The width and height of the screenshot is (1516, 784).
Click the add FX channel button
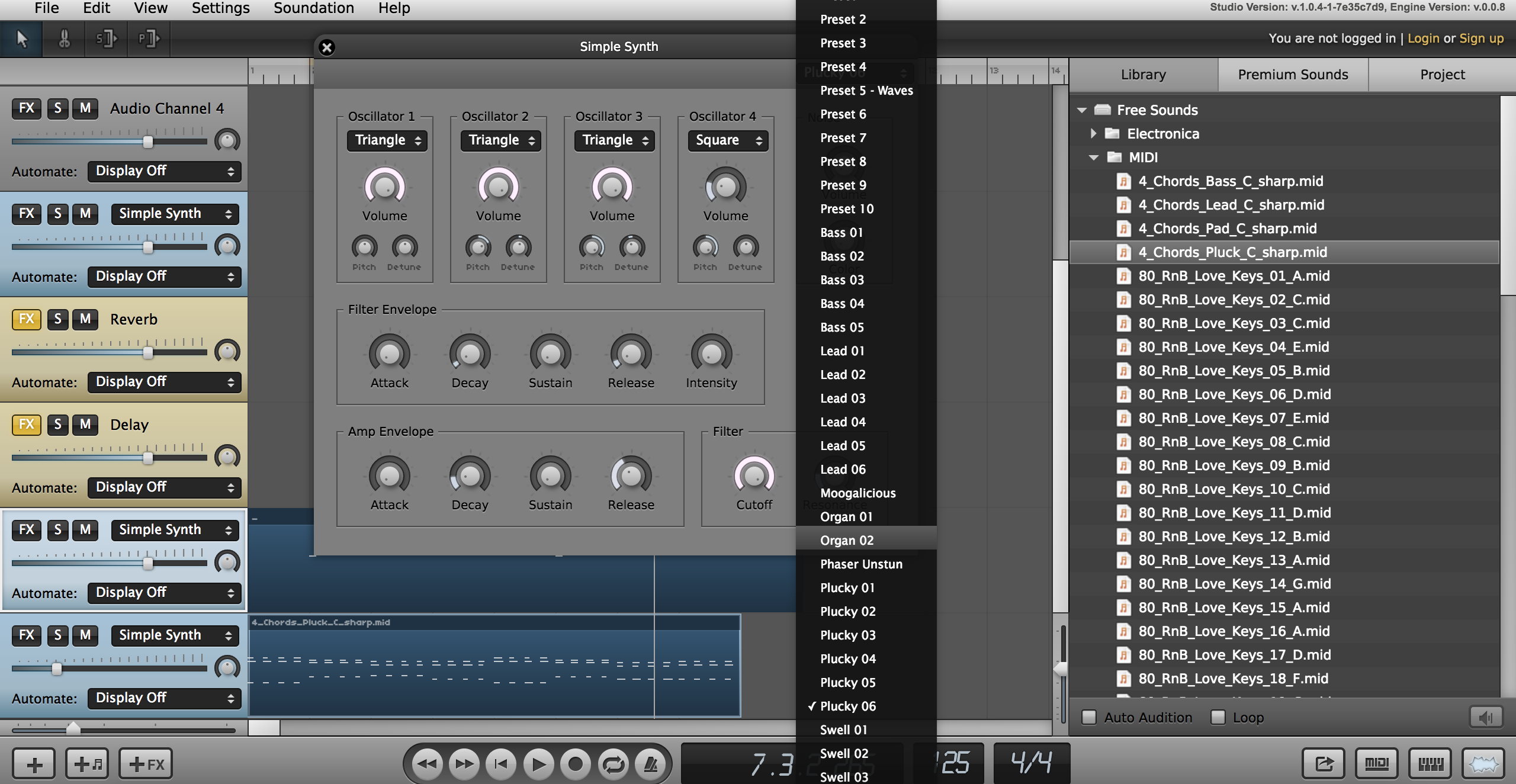pos(146,764)
